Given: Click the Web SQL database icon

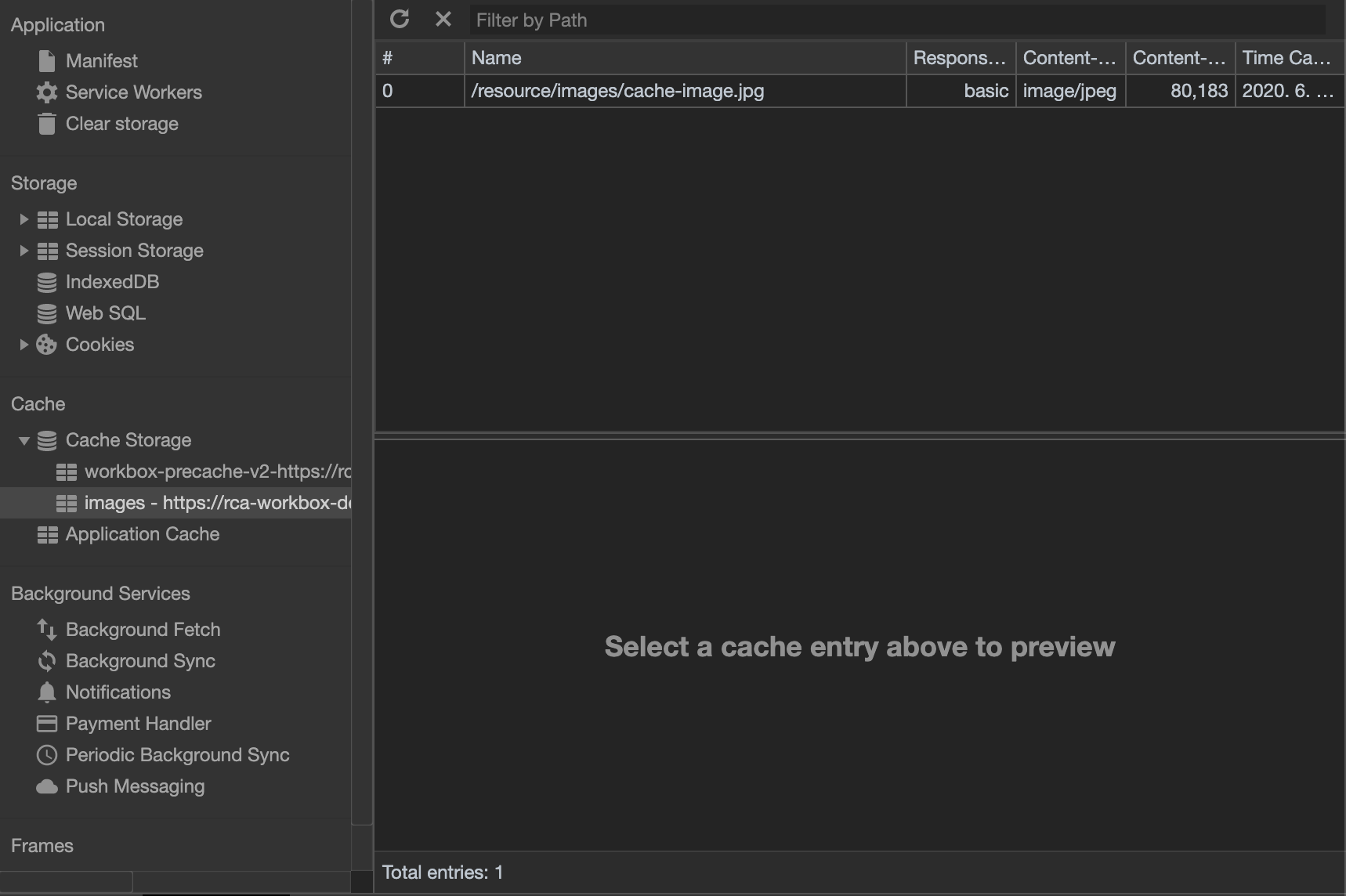Looking at the screenshot, I should (x=47, y=313).
